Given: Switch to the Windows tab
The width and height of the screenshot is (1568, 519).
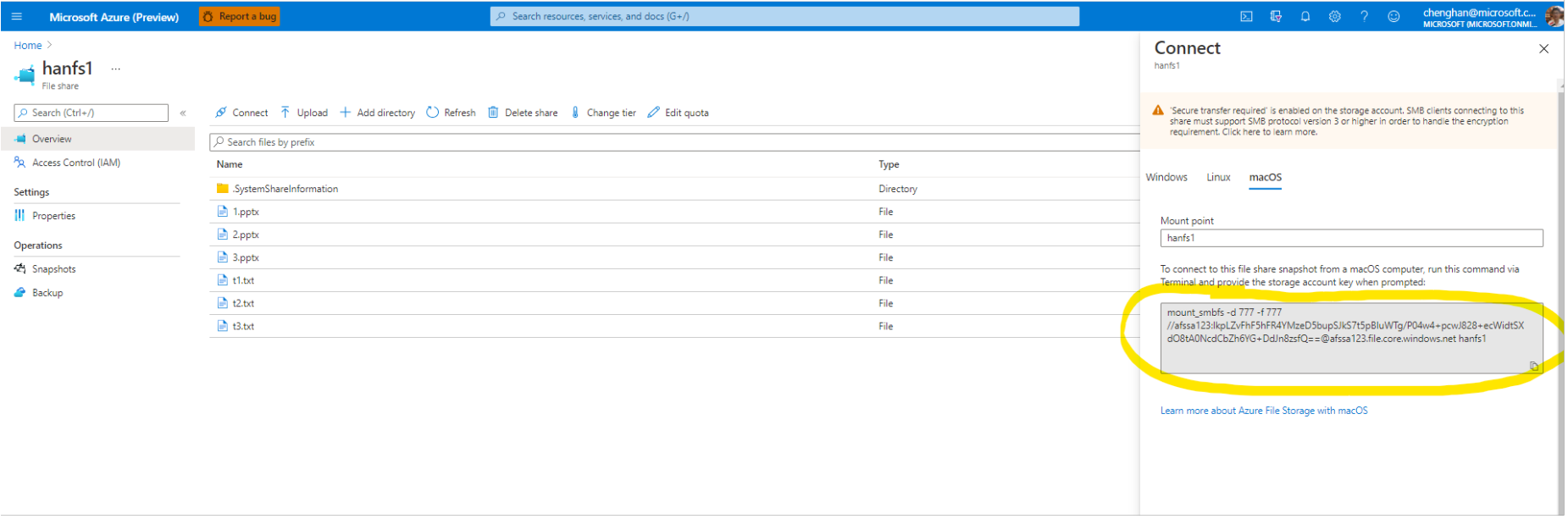Looking at the screenshot, I should pos(1166,177).
